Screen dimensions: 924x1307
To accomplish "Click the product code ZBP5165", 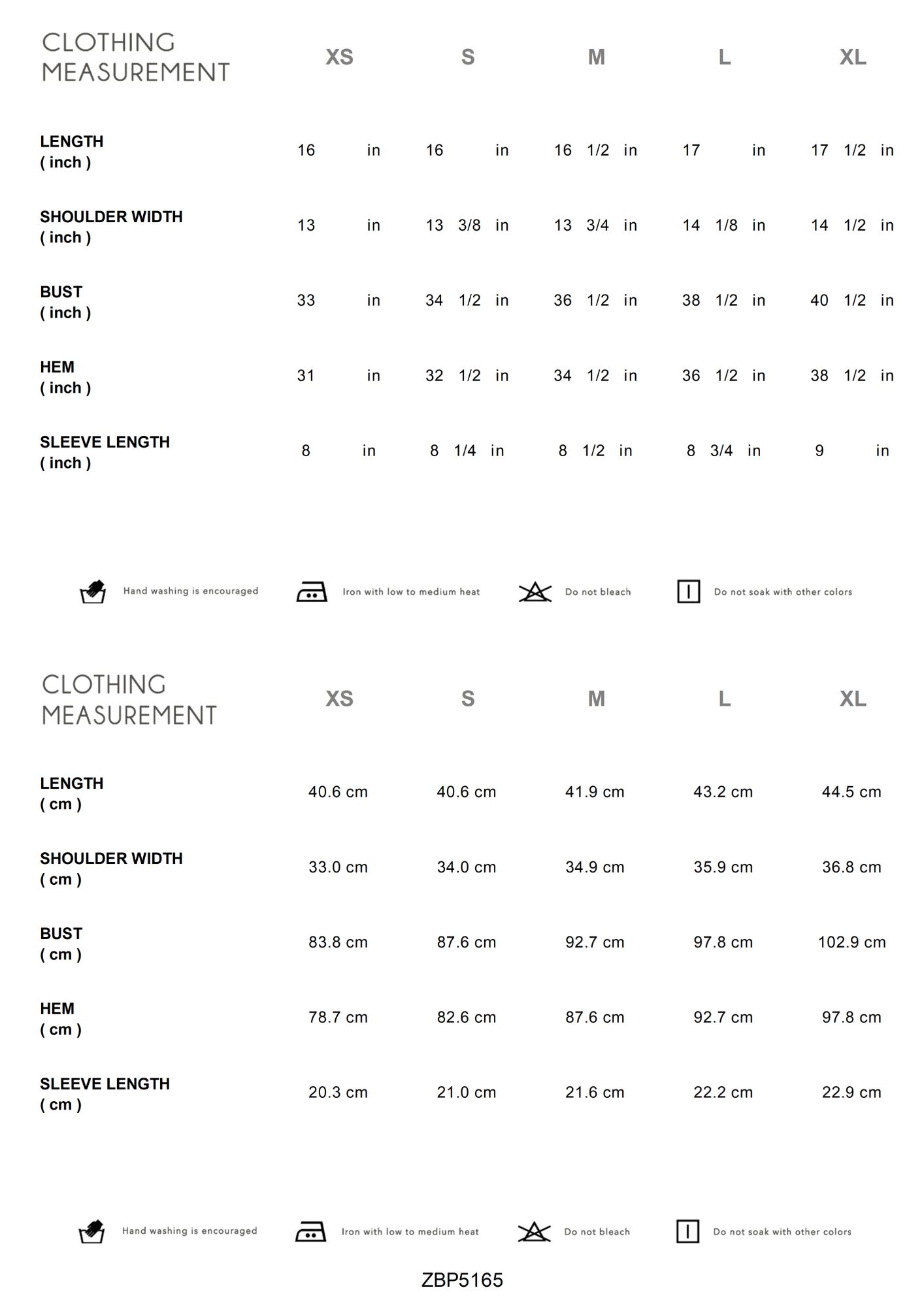I will tap(462, 1280).
